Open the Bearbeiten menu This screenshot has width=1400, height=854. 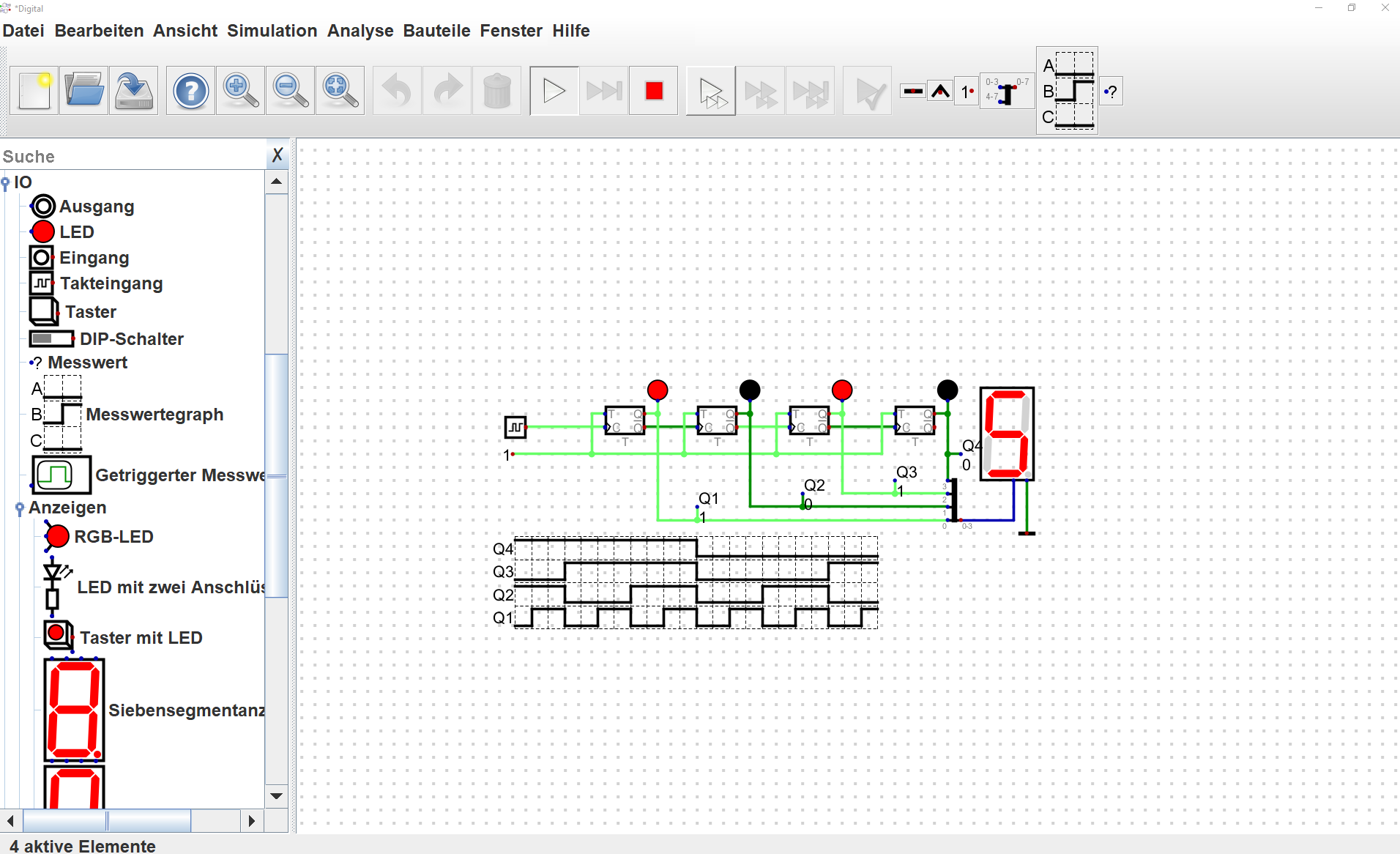point(99,31)
